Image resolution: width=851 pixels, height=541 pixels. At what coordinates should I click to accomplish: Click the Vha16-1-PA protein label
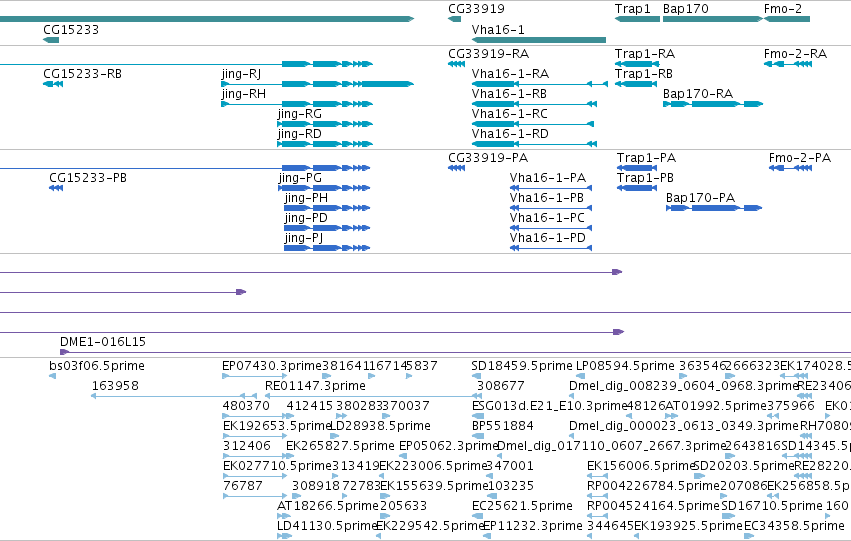coord(548,178)
